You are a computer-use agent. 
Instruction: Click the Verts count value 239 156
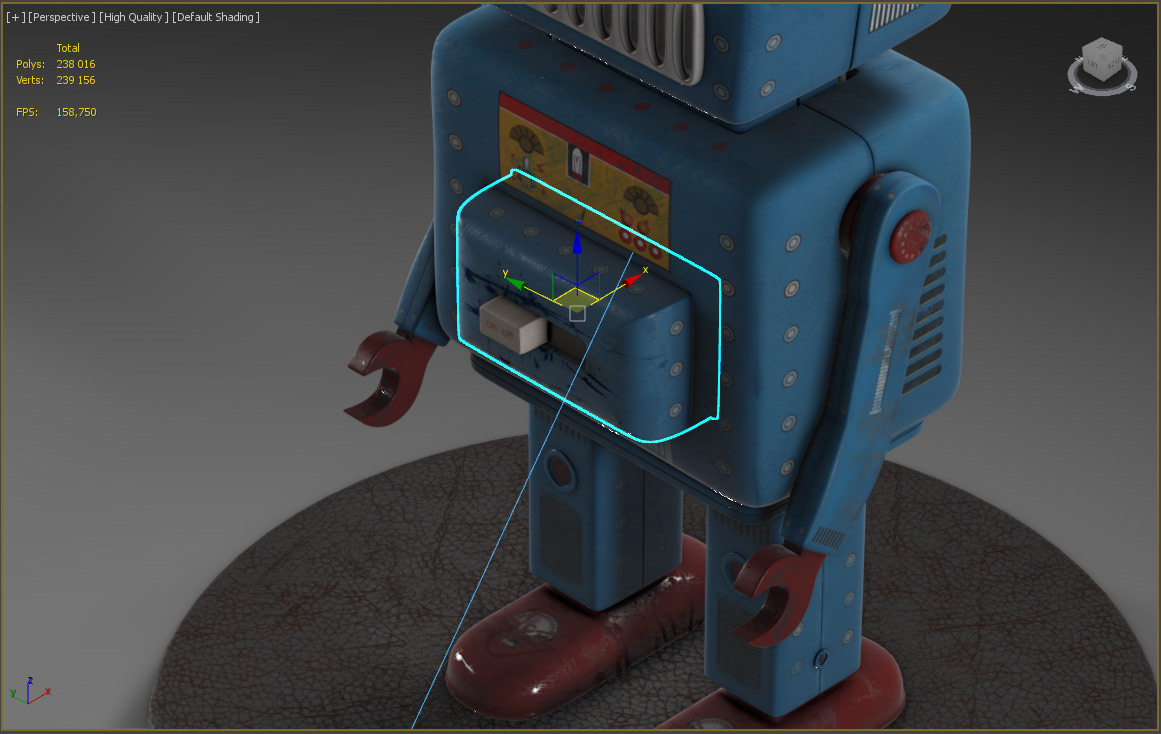click(x=76, y=80)
